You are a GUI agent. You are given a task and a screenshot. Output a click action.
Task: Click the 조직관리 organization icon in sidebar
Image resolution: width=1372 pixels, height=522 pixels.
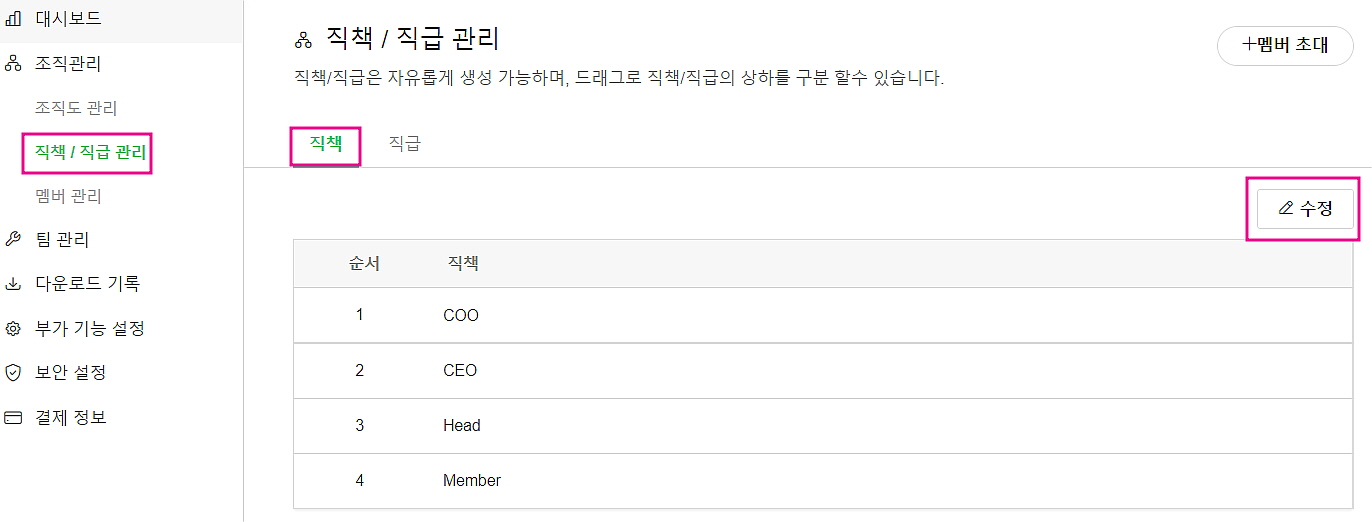coord(14,65)
